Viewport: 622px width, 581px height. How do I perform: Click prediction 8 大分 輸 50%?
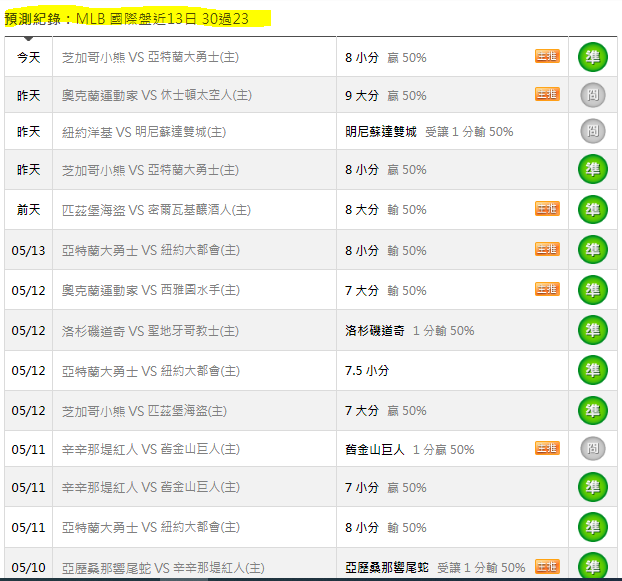[386, 210]
